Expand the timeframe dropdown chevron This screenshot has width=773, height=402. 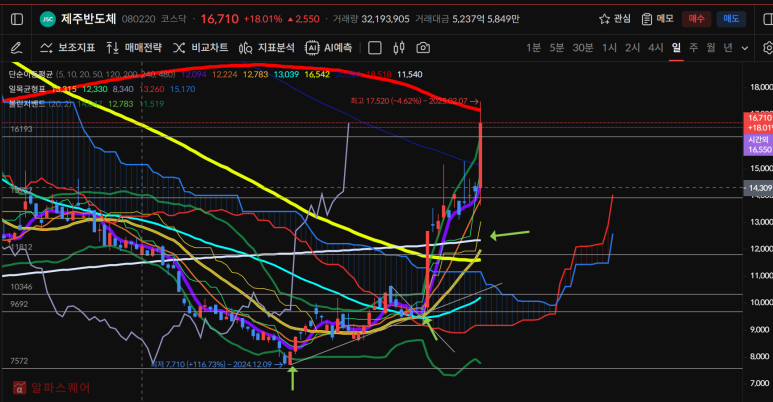click(745, 48)
